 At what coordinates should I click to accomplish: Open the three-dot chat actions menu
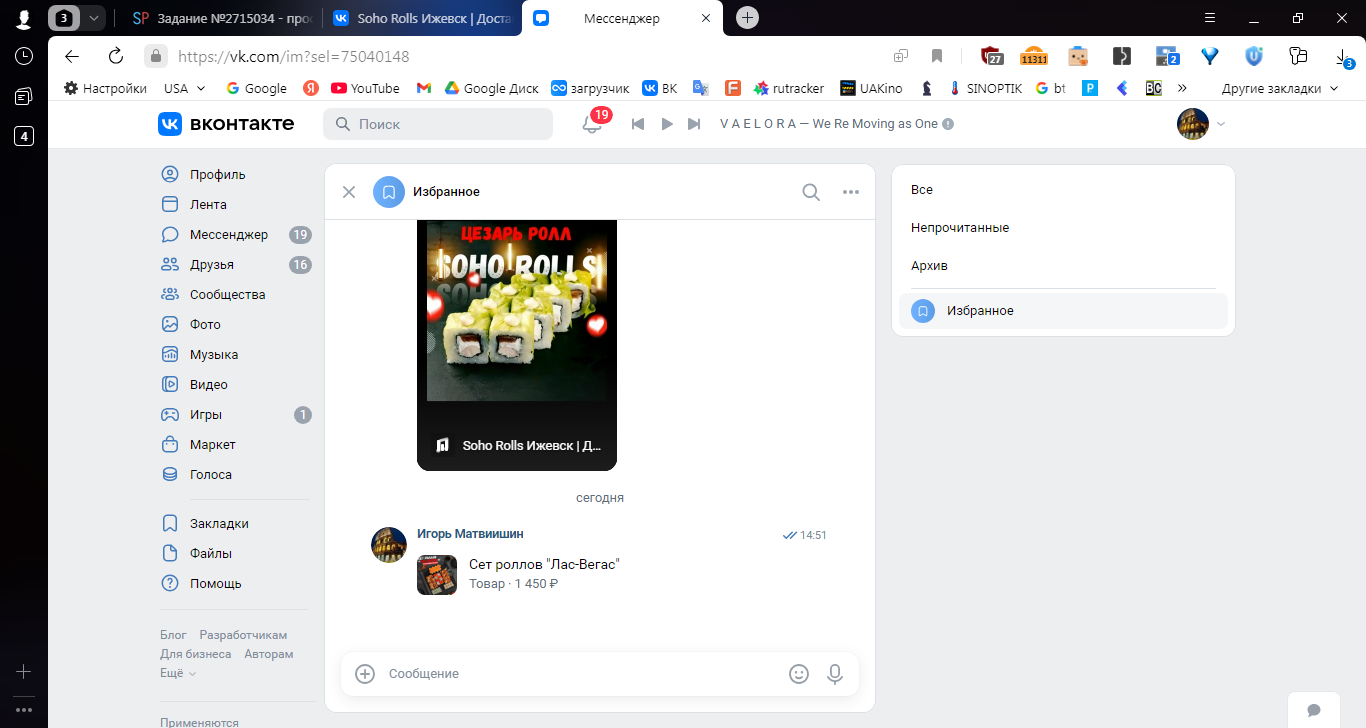click(x=851, y=192)
